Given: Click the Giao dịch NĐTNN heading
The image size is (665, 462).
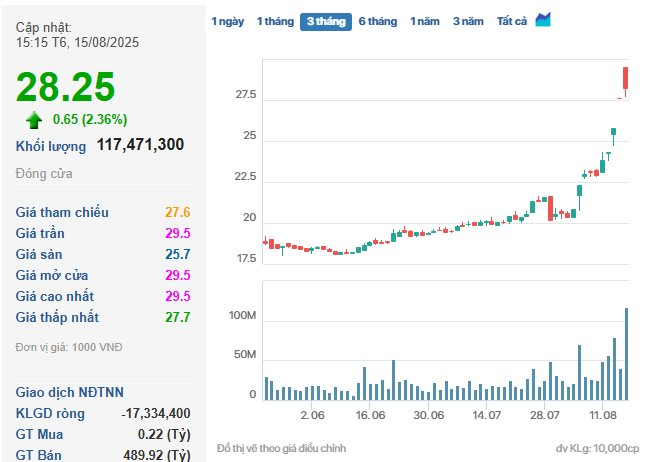Looking at the screenshot, I should click(70, 392).
